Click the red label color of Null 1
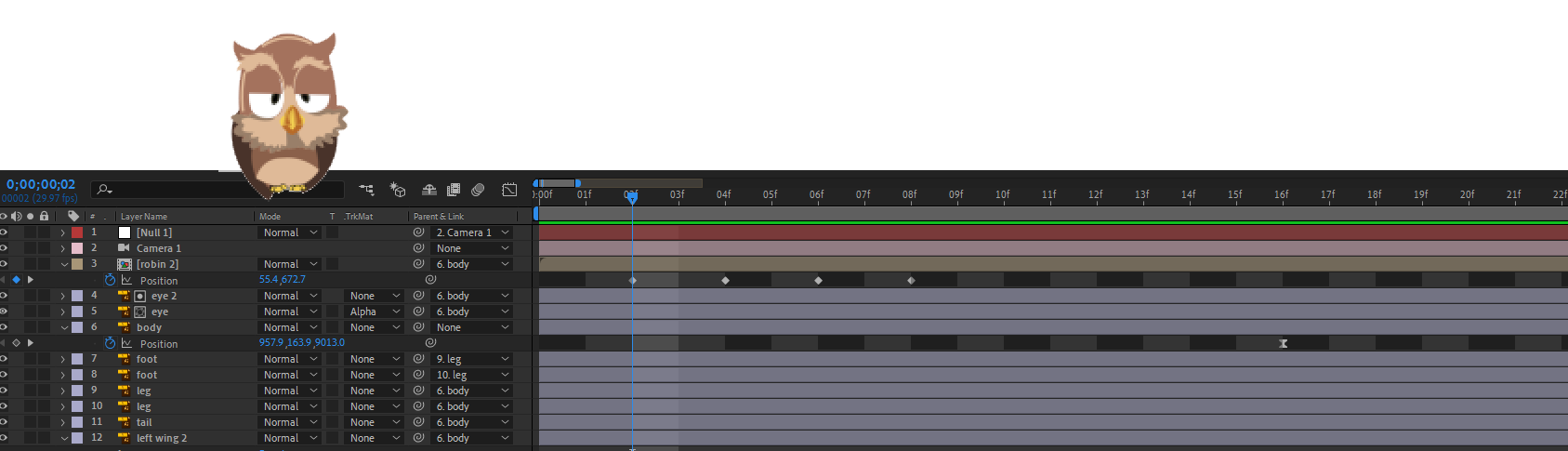 pos(77,232)
